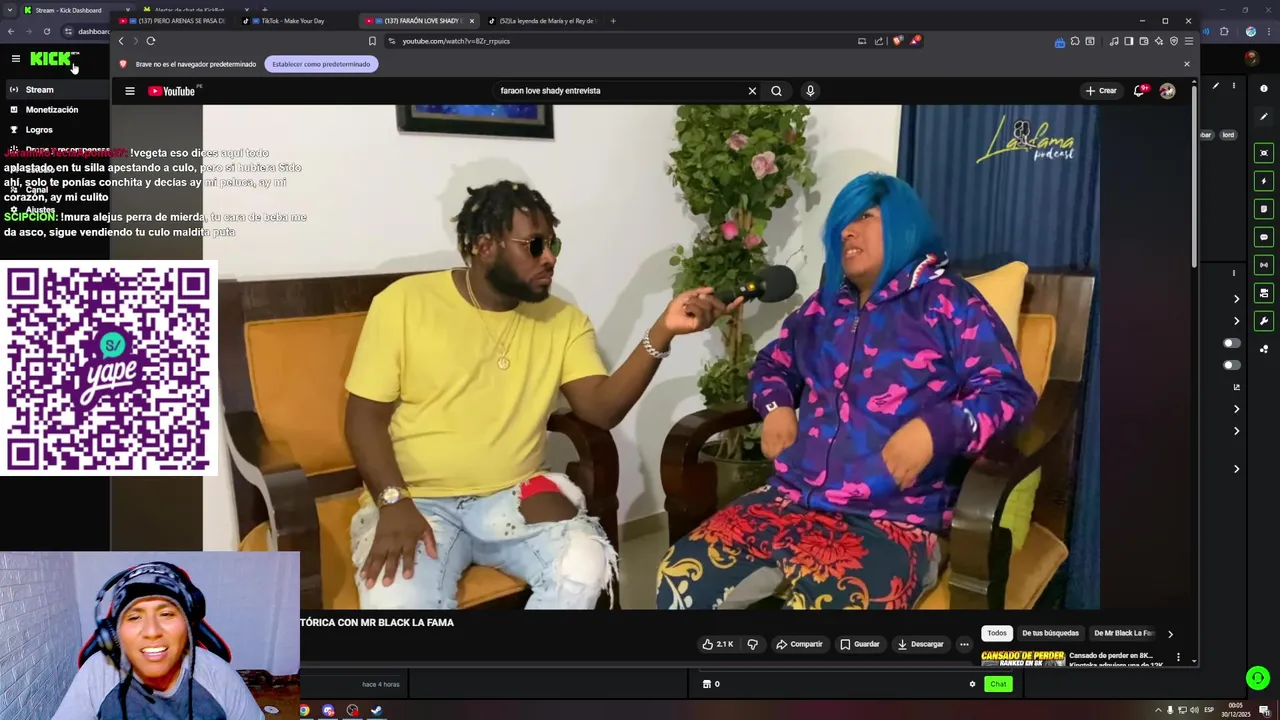Show next filter chips with right chevron
The width and height of the screenshot is (1280, 720).
tap(1170, 633)
